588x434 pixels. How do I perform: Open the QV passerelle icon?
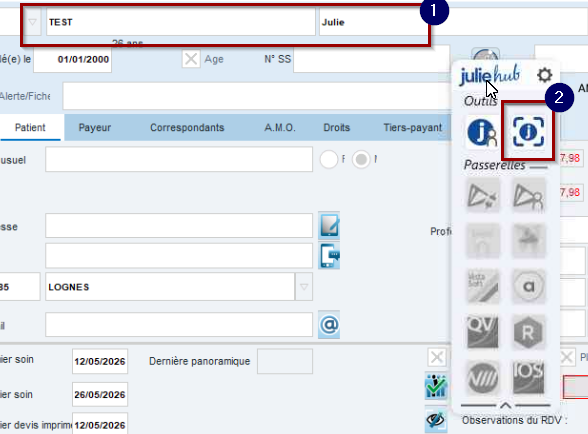pos(483,332)
